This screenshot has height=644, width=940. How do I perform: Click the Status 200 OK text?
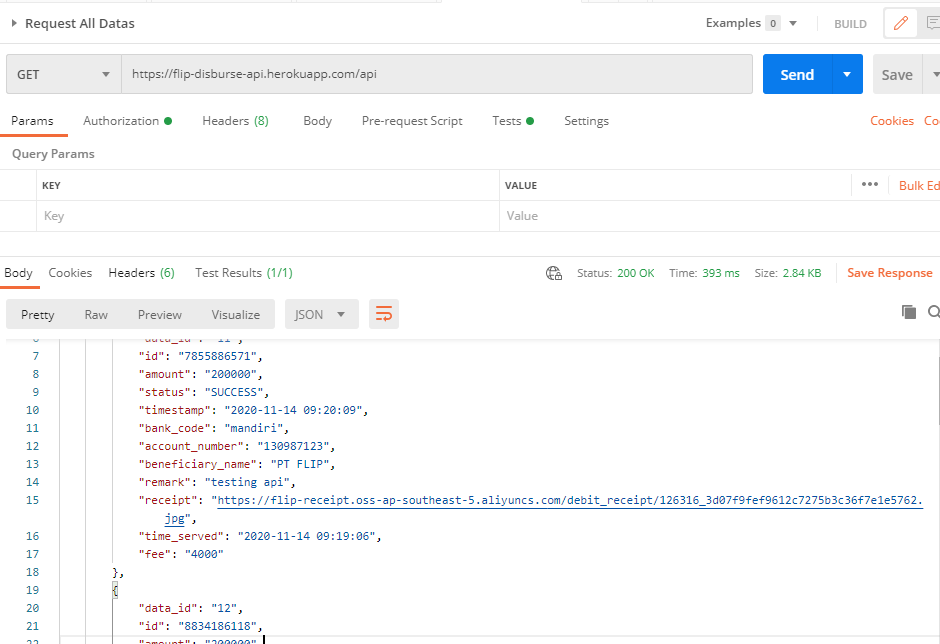pyautogui.click(x=615, y=273)
